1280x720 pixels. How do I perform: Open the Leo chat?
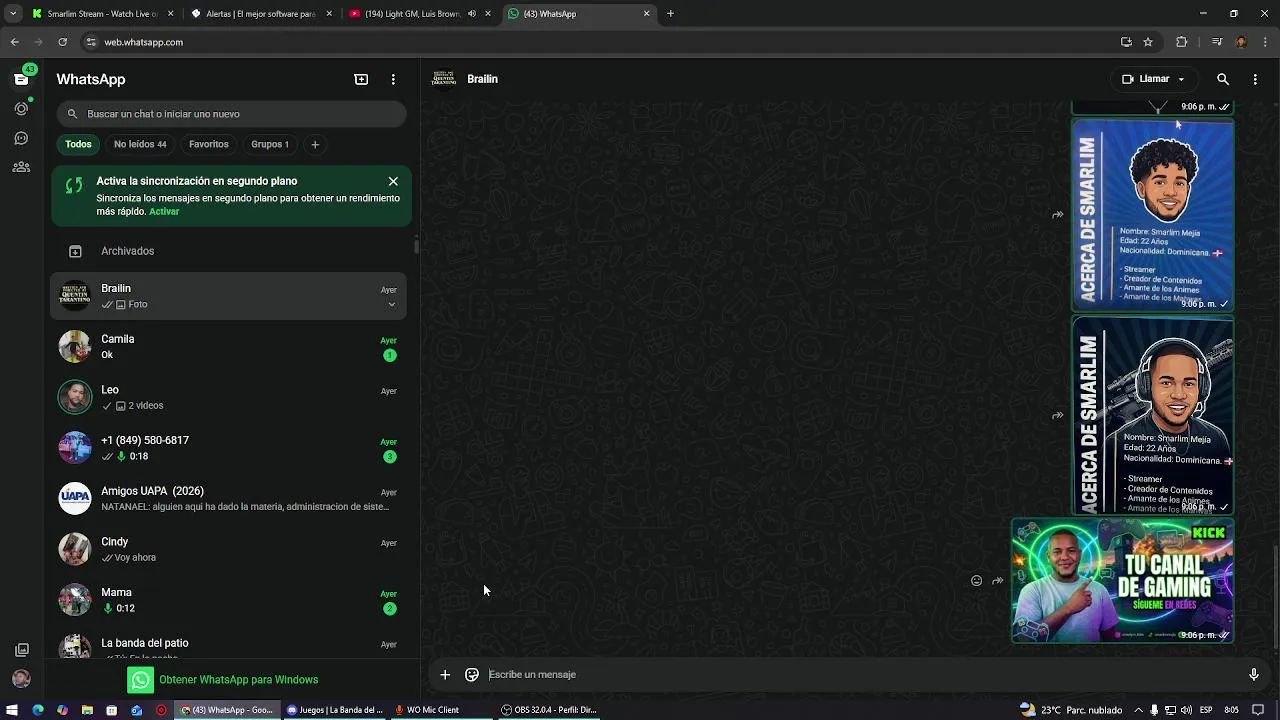229,398
